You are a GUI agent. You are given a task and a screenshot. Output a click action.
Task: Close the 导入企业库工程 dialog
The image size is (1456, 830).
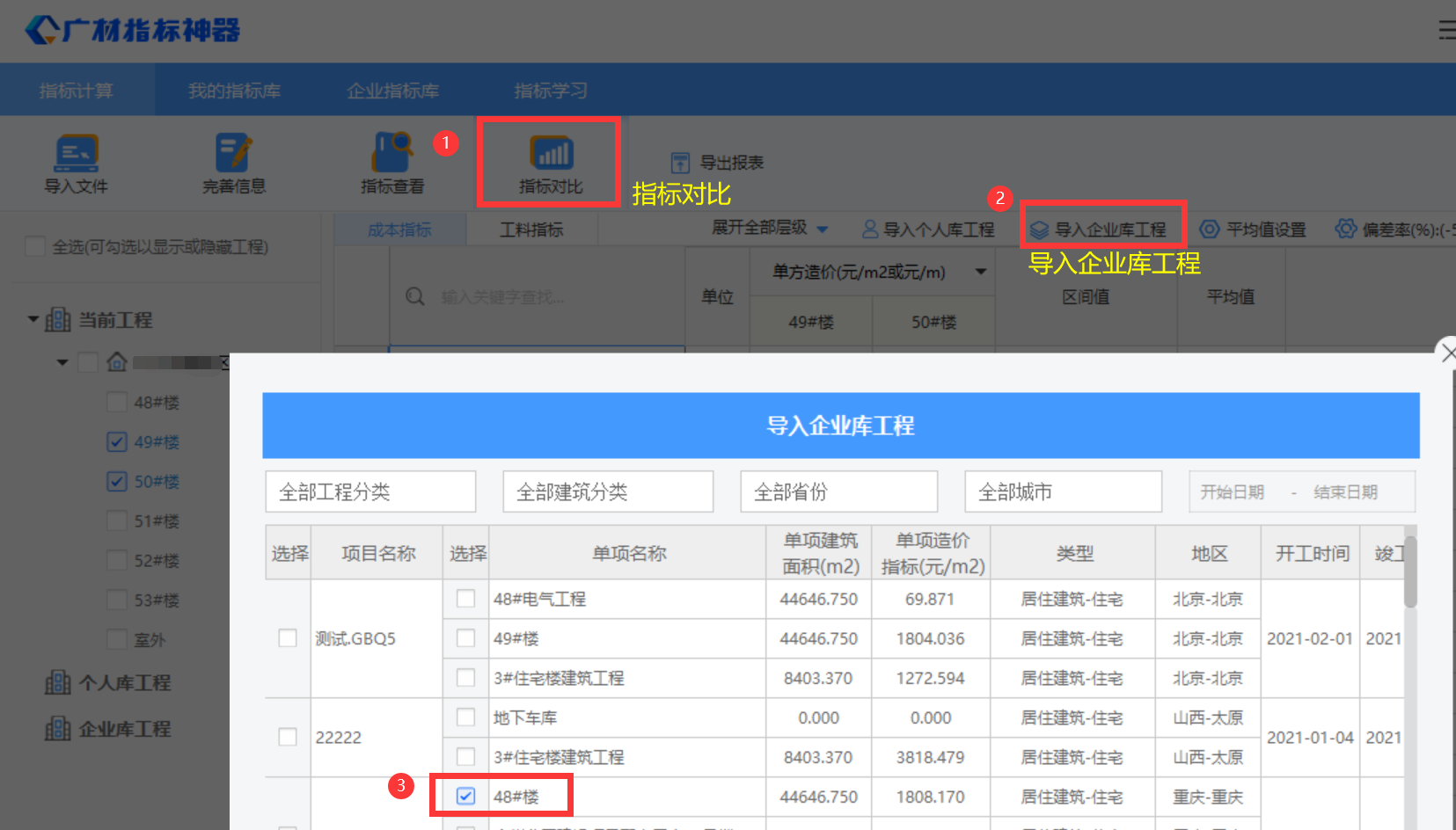point(1448,353)
